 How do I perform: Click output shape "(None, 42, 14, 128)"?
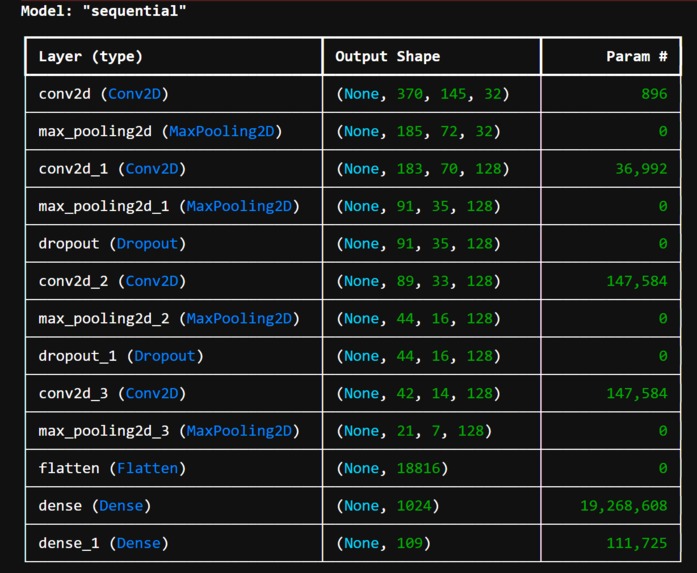(418, 393)
